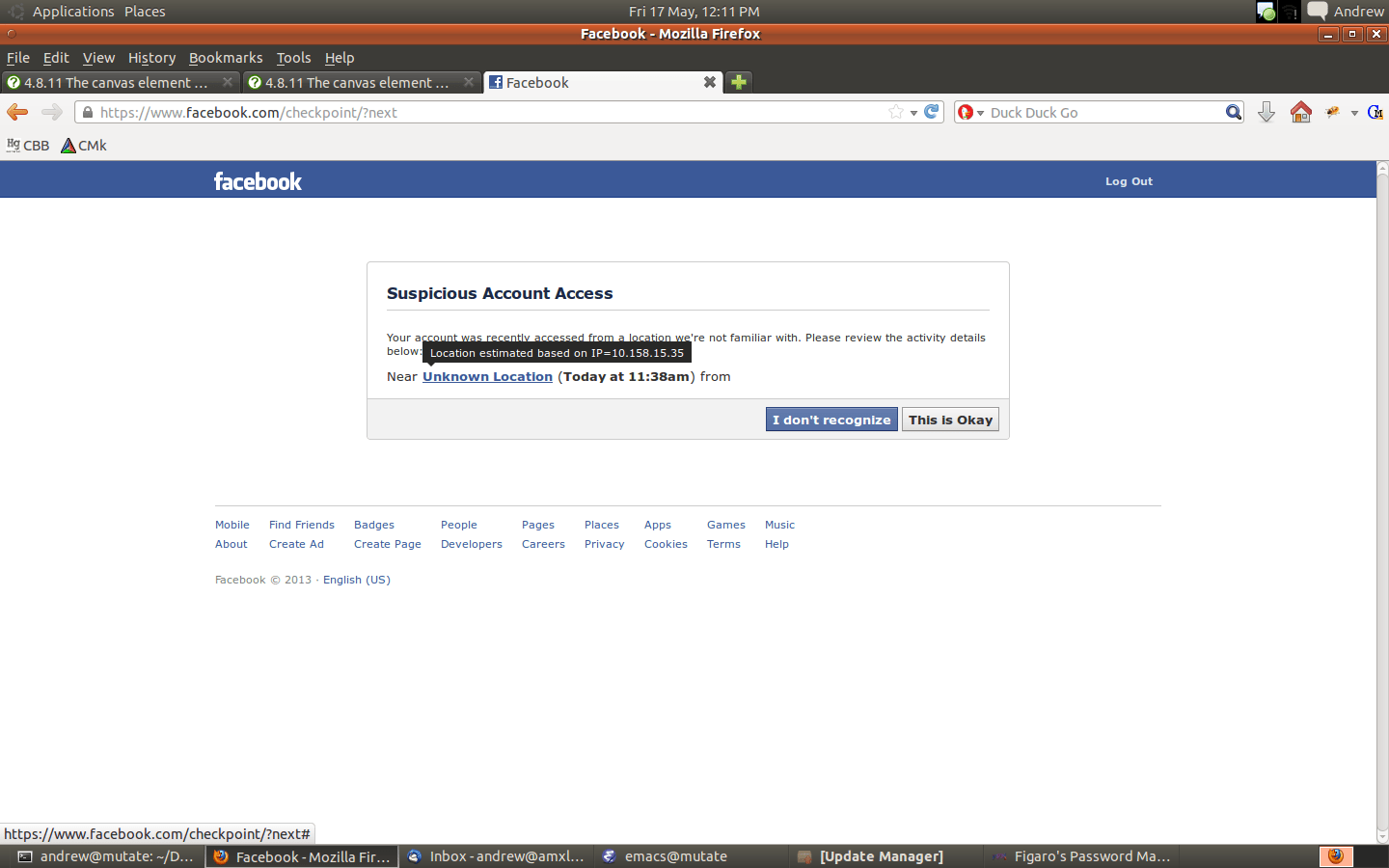
Task: Open the Find Friends footer link
Action: (302, 525)
